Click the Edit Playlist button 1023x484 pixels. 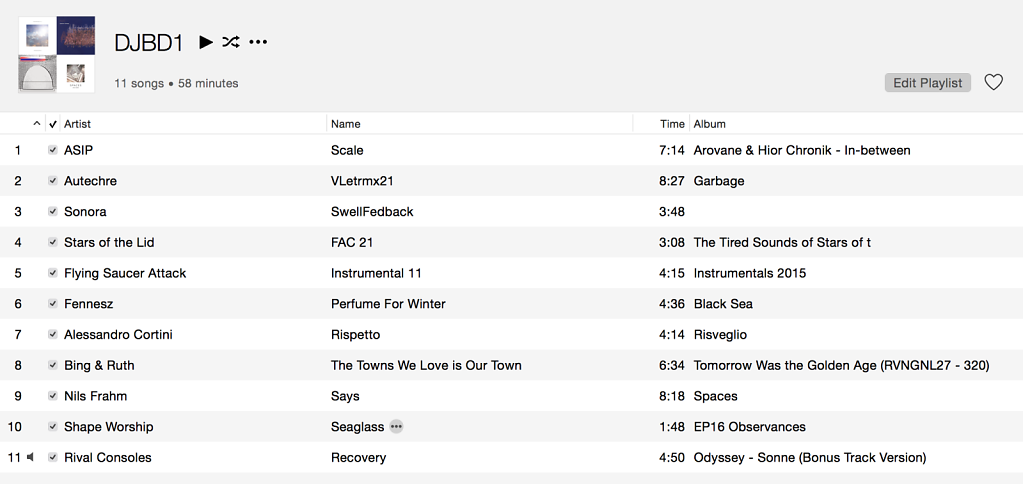click(x=928, y=83)
